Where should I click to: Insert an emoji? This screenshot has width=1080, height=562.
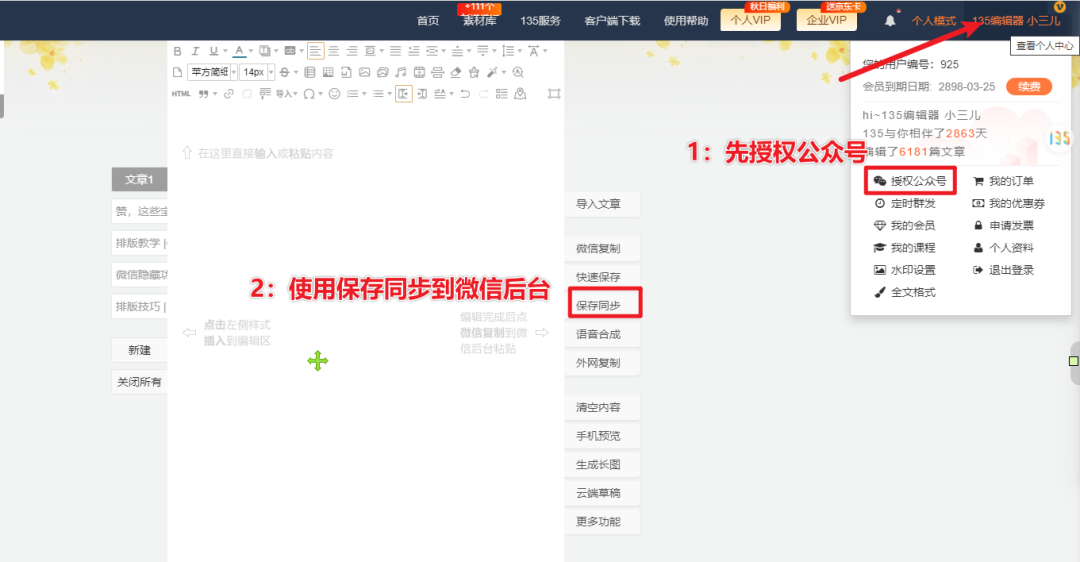pos(334,94)
